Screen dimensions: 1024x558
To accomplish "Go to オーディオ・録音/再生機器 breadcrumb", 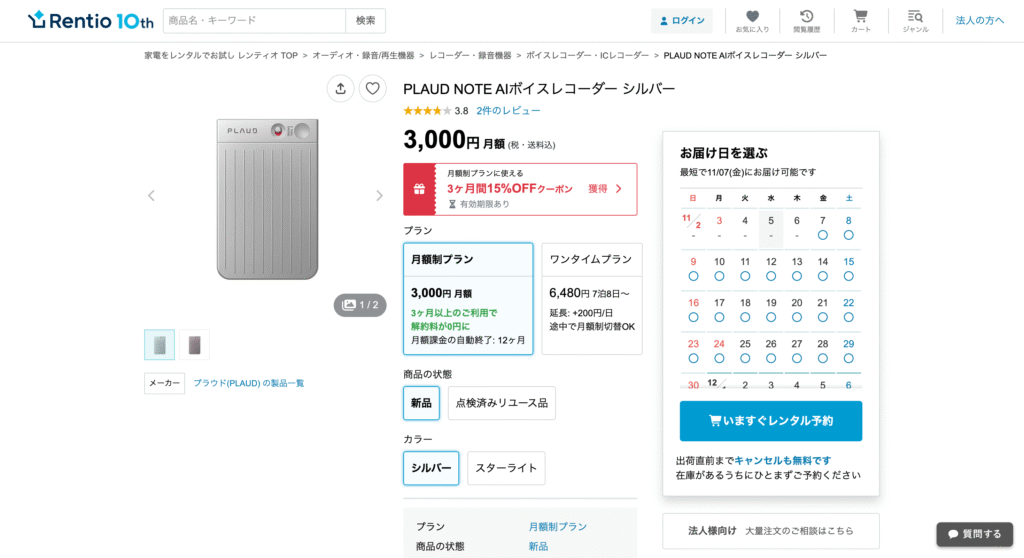I will (x=363, y=56).
